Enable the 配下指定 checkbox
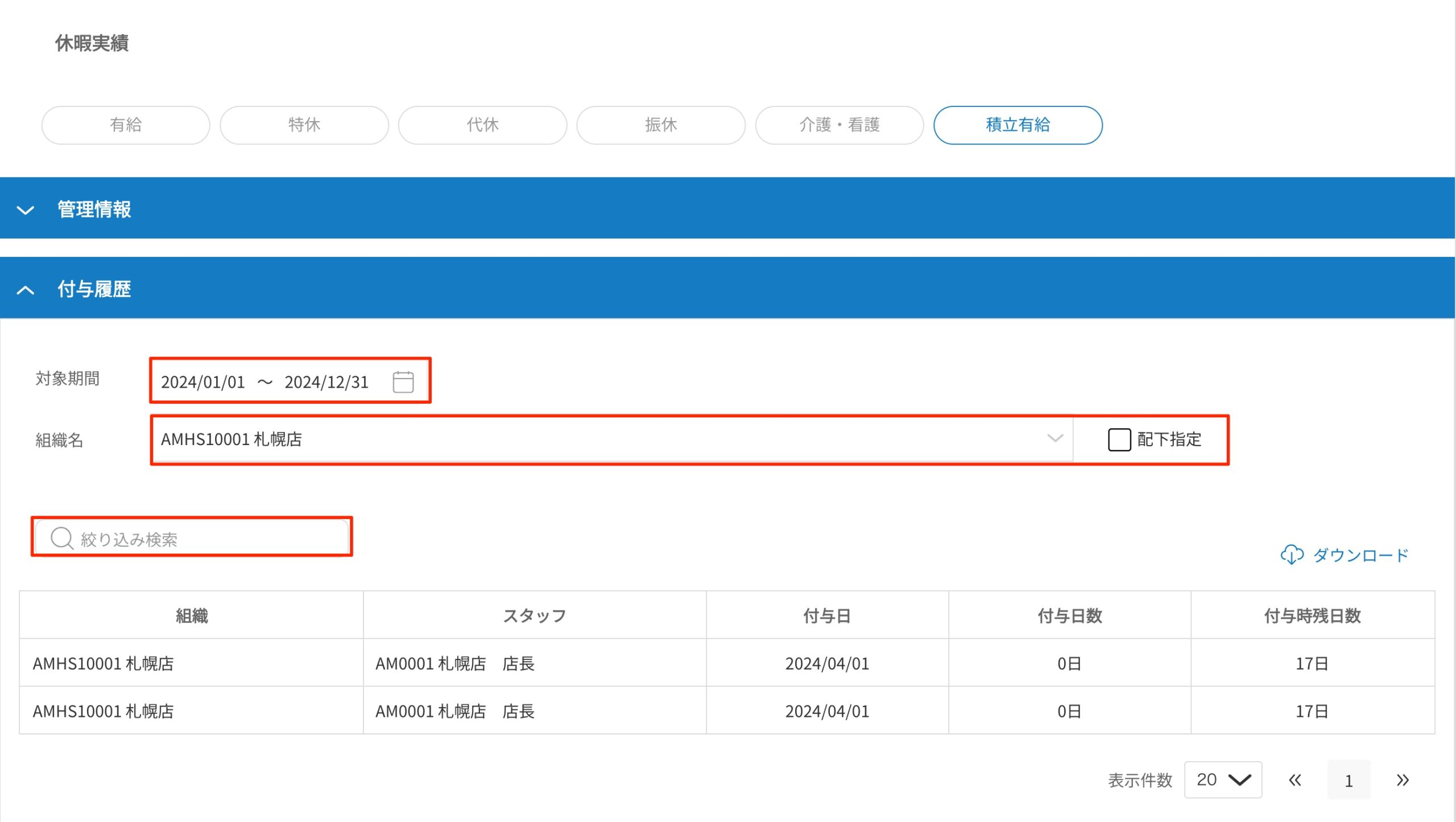 [1119, 439]
